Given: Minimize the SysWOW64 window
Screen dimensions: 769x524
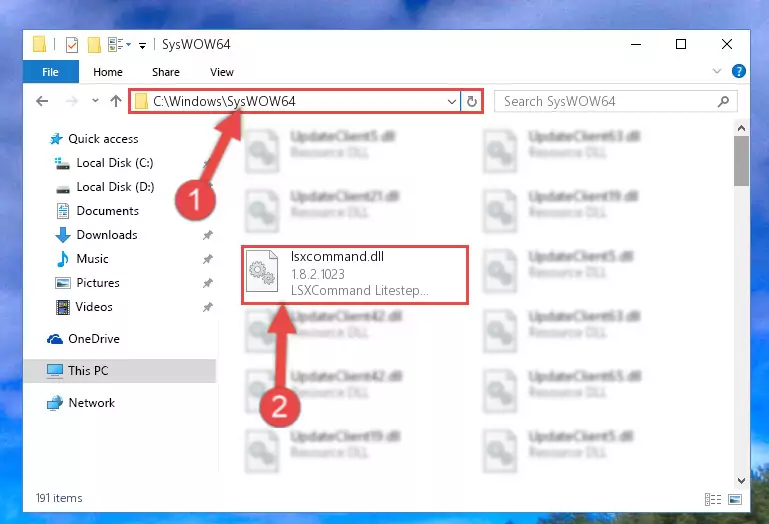Looking at the screenshot, I should pos(636,44).
